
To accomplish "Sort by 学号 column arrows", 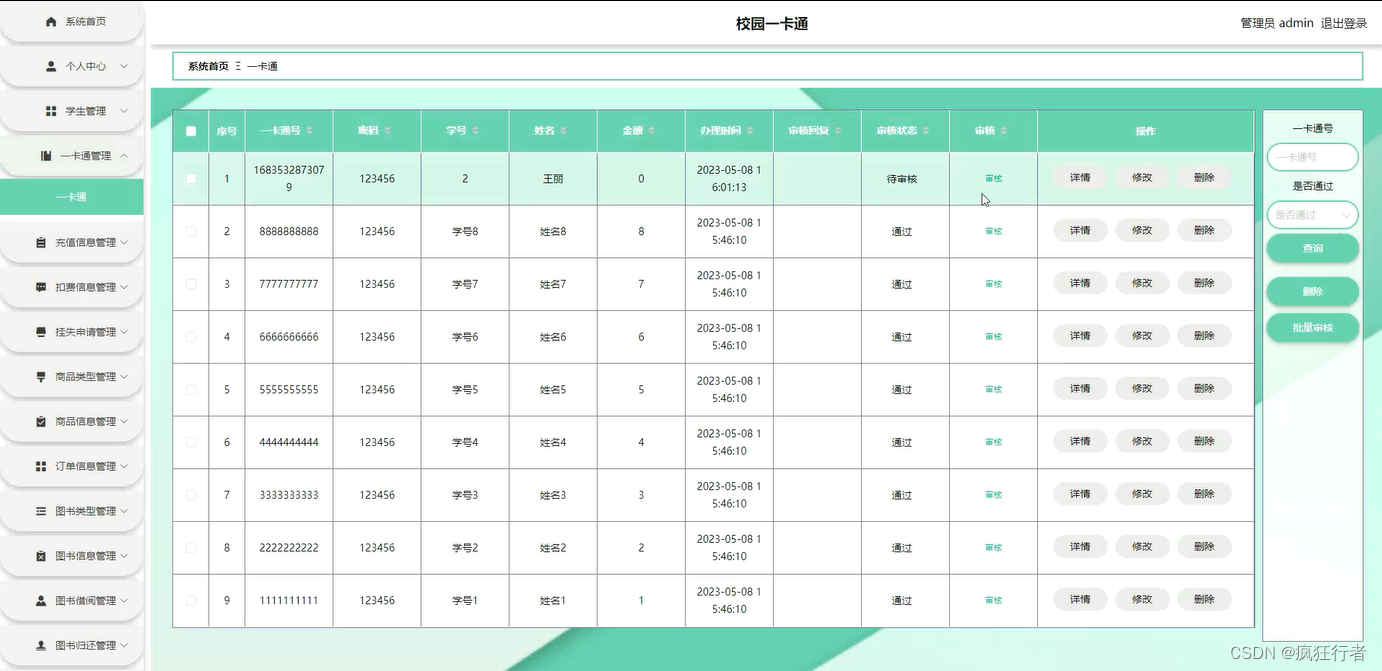I will coord(475,131).
